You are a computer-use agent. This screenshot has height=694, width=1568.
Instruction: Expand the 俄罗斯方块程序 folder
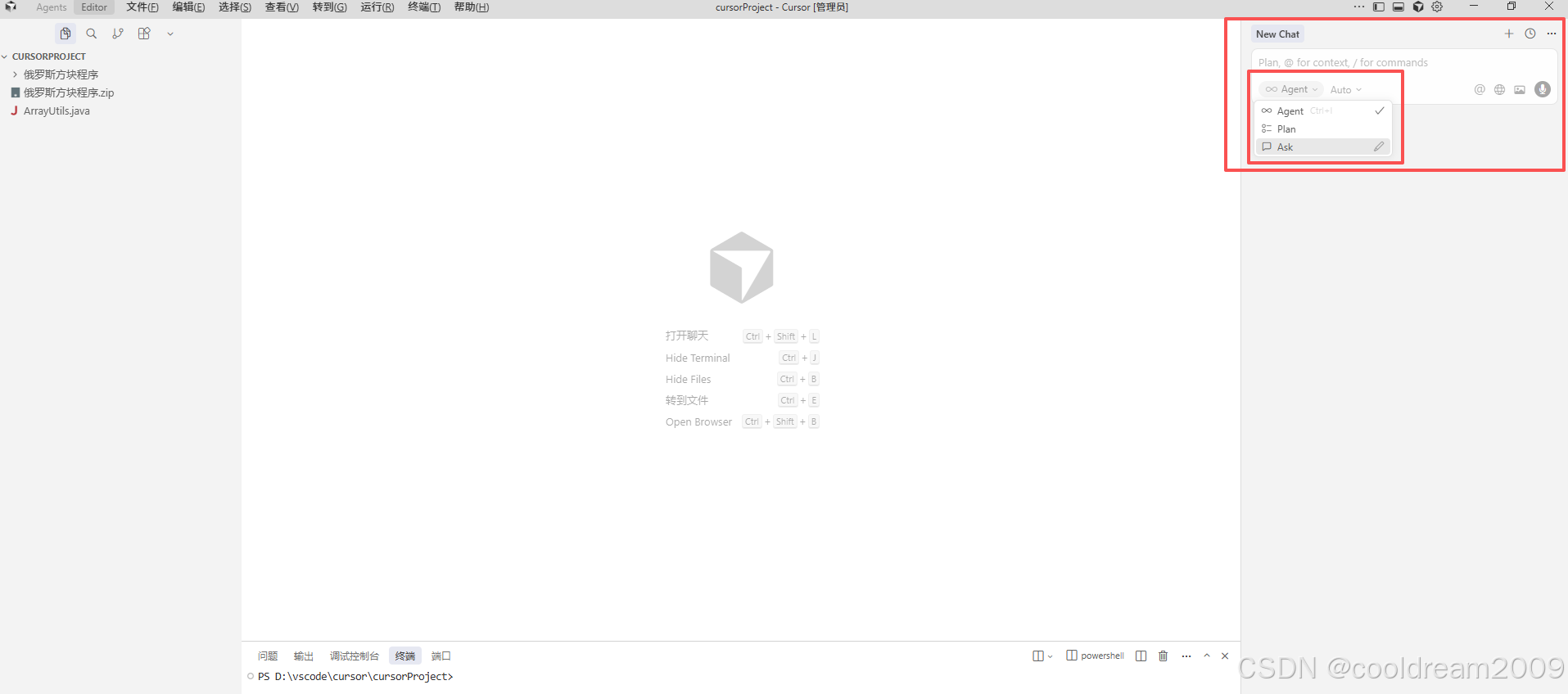(x=61, y=74)
